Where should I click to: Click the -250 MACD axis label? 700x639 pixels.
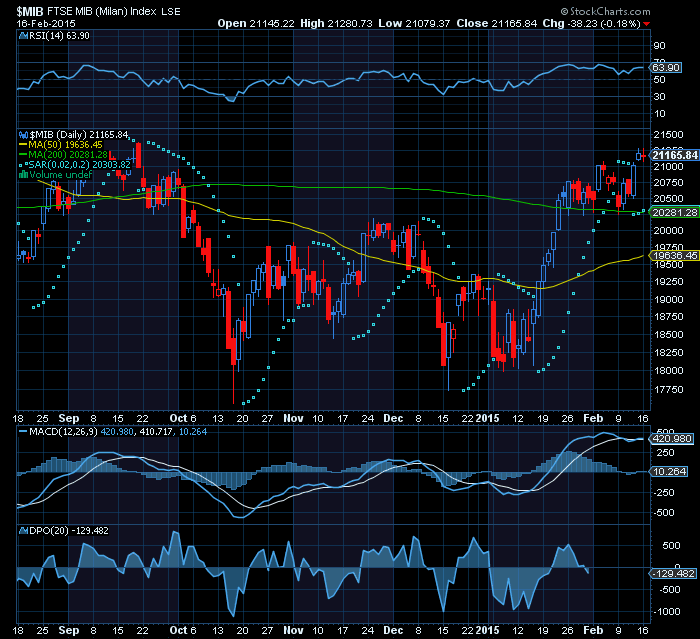point(664,492)
